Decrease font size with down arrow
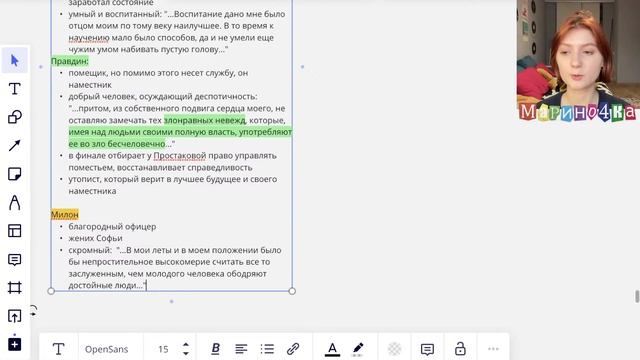The height and width of the screenshot is (360, 640). coord(186,353)
